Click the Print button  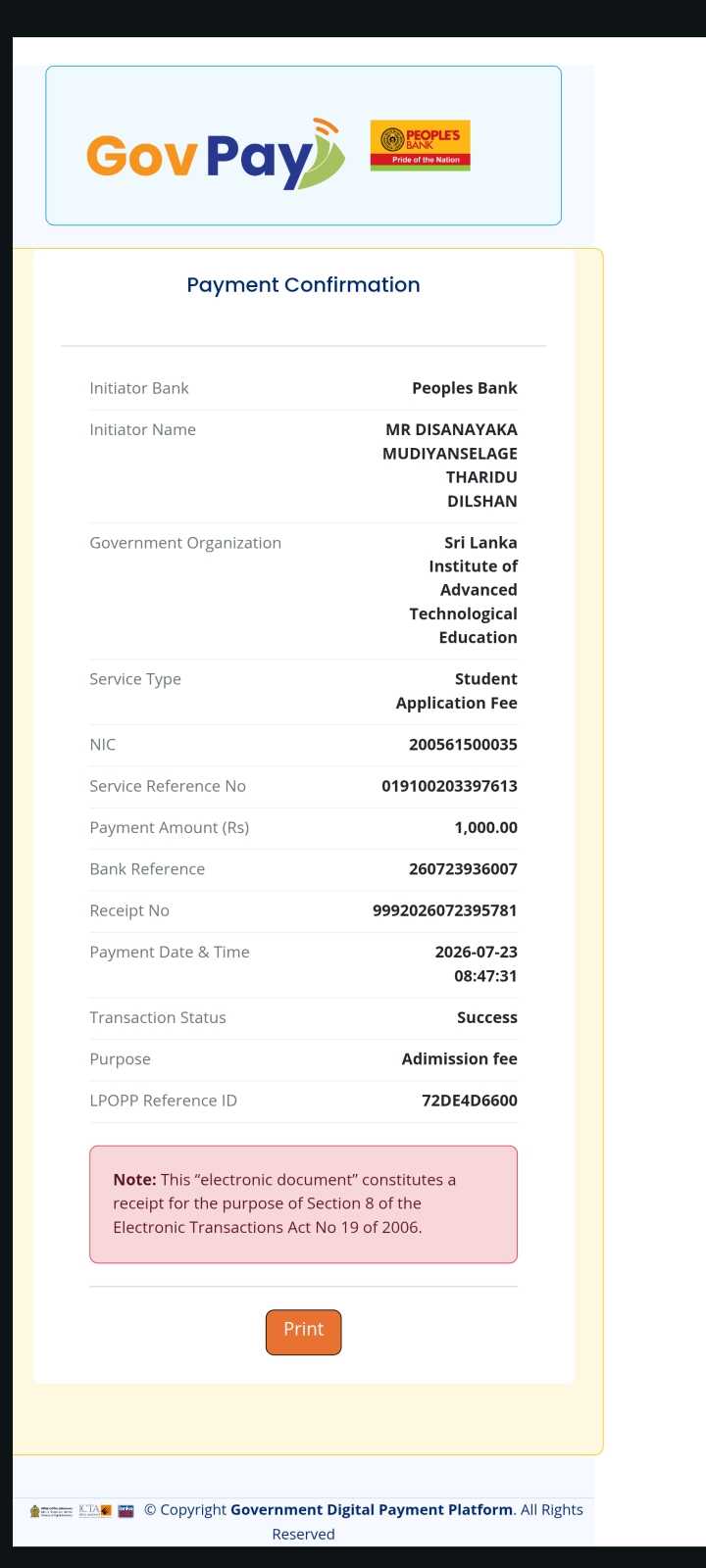(303, 1332)
